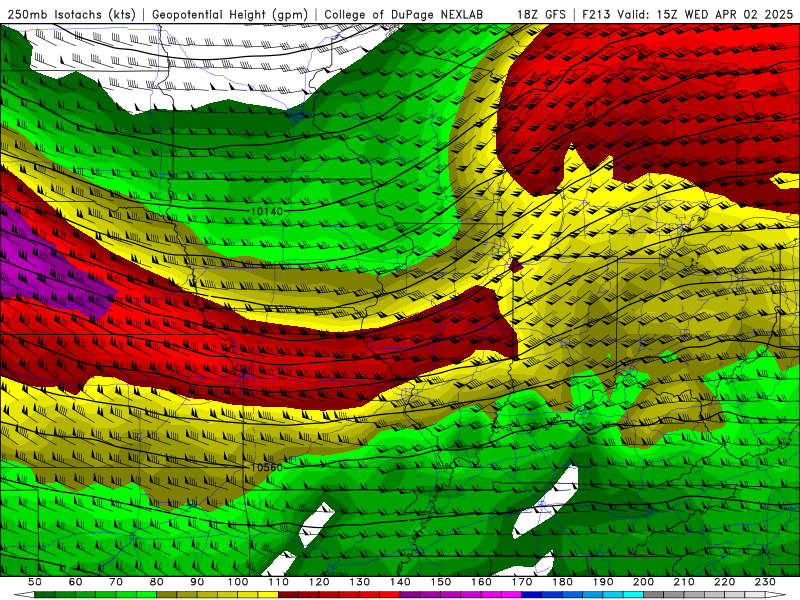
Task: Pick the dark gray swatch starting at 200
Action: tap(654, 594)
